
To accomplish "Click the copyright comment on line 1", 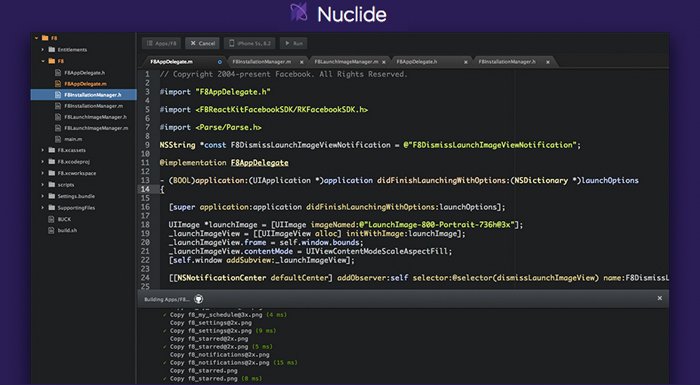I will 284,74.
